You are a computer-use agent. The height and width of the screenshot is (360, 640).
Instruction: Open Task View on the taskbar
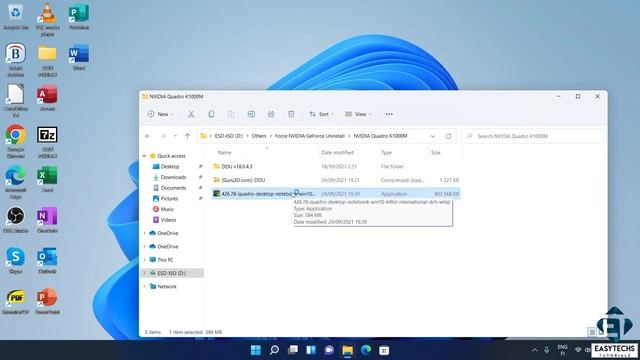pyautogui.click(x=293, y=350)
